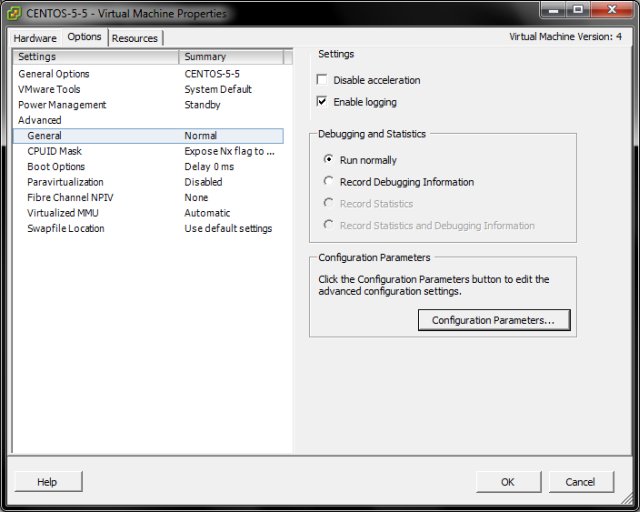640x512 pixels.
Task: Select VMware Tools setting
Action: (49, 89)
